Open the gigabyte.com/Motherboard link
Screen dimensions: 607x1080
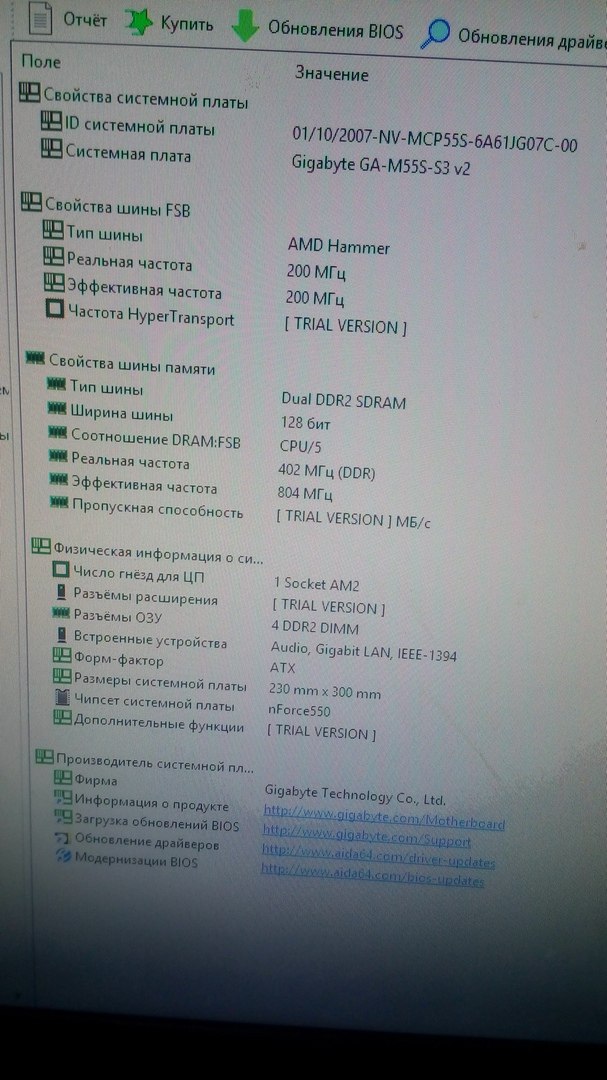pyautogui.click(x=384, y=820)
